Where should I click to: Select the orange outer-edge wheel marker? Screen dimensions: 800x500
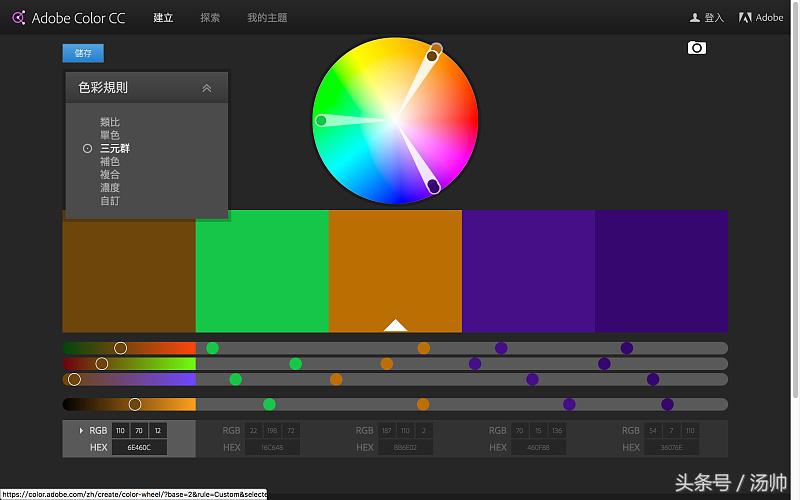[436, 48]
